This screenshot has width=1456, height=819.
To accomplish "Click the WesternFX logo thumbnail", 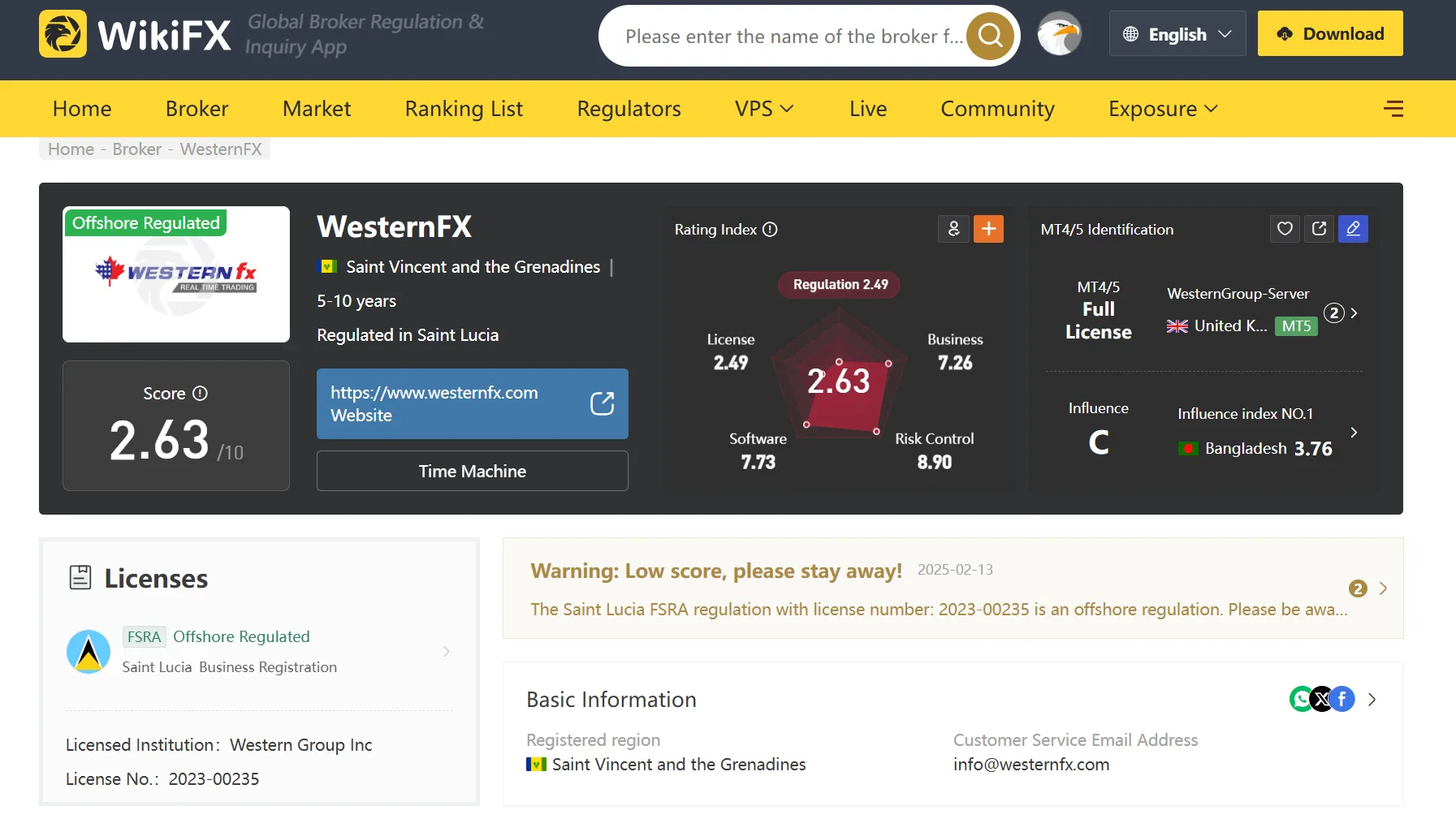I will click(176, 274).
